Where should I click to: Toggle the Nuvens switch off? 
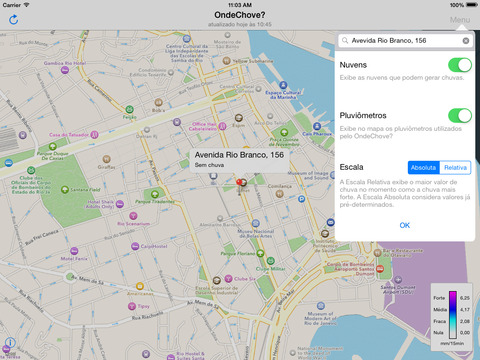(x=460, y=65)
